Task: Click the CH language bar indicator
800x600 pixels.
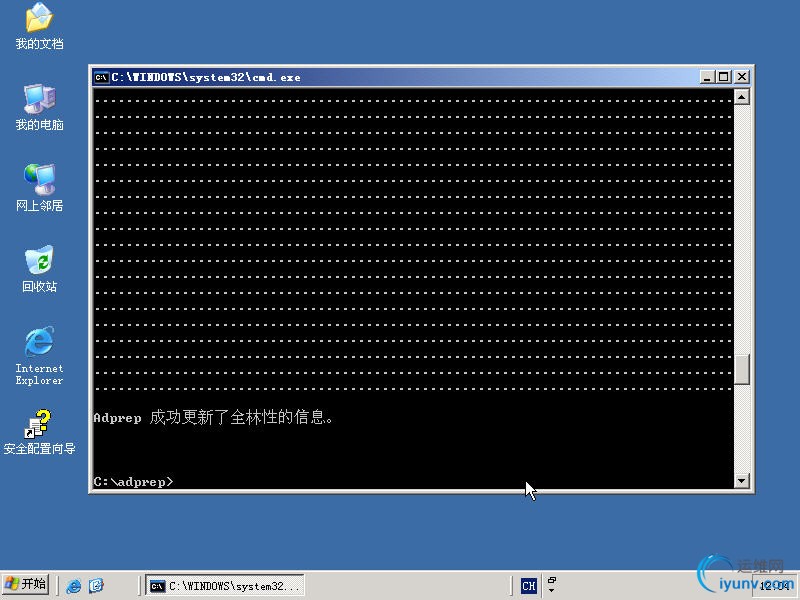Action: click(529, 586)
